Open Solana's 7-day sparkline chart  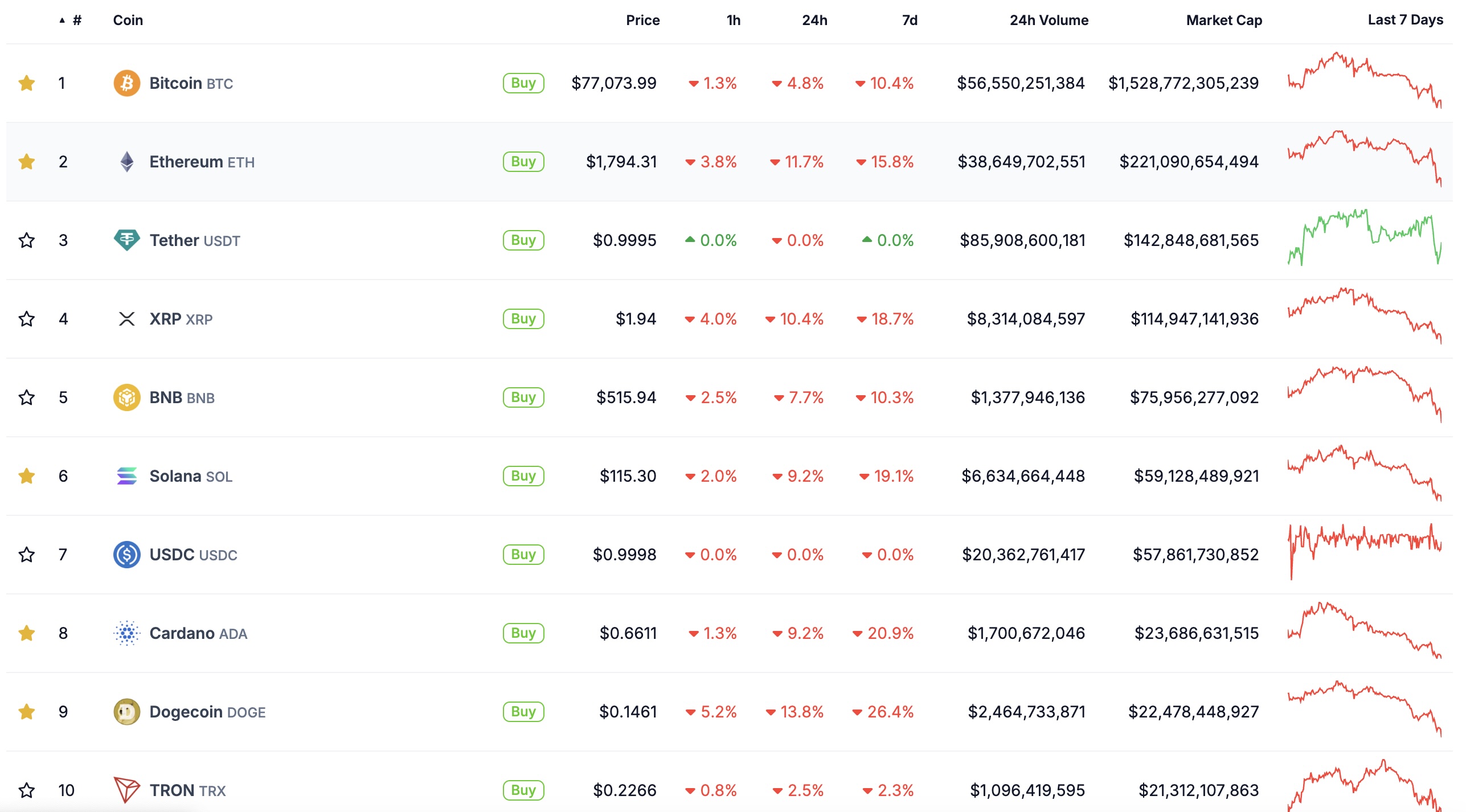pos(1365,473)
